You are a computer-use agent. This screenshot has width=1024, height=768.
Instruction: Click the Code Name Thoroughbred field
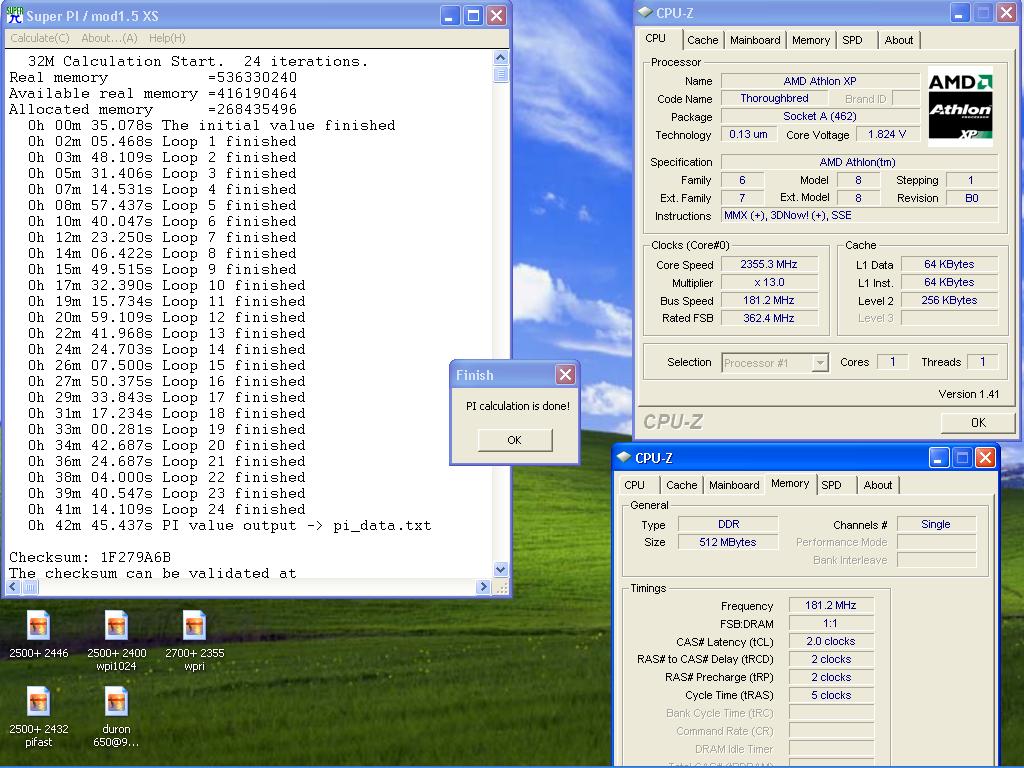774,99
